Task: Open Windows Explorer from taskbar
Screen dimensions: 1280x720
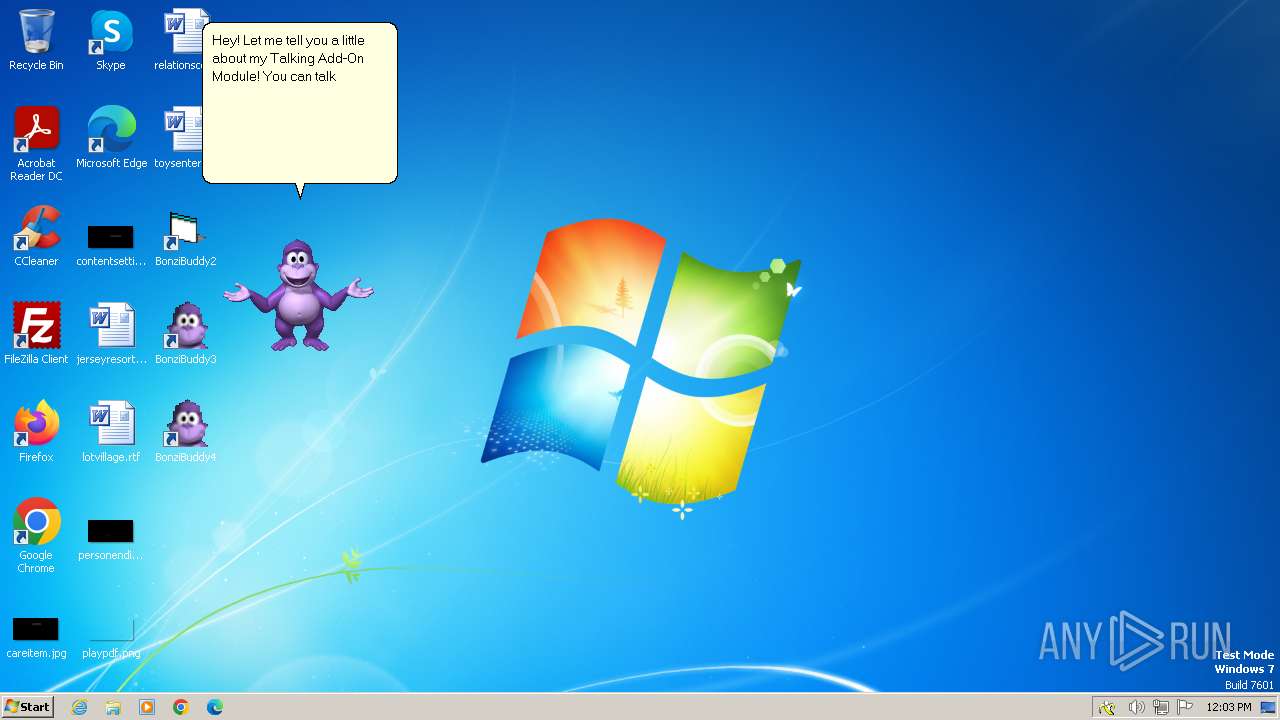Action: pos(113,707)
